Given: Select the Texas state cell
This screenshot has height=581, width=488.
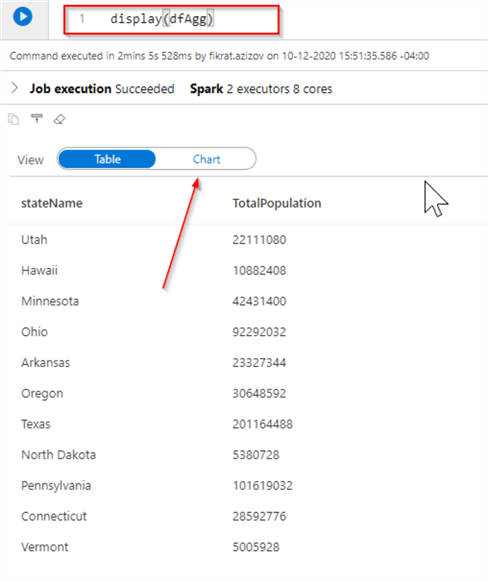Looking at the screenshot, I should click(36, 424).
